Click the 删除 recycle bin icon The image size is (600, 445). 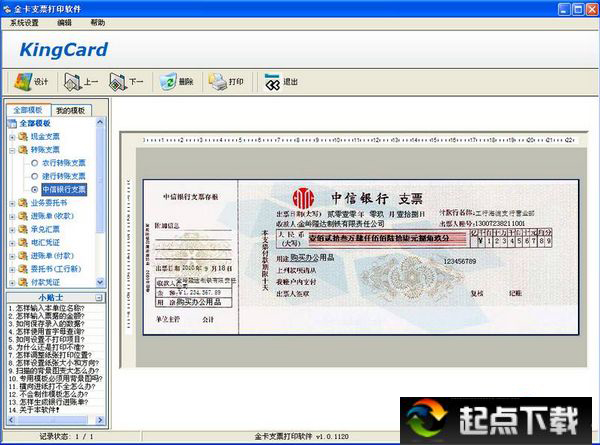[168, 82]
